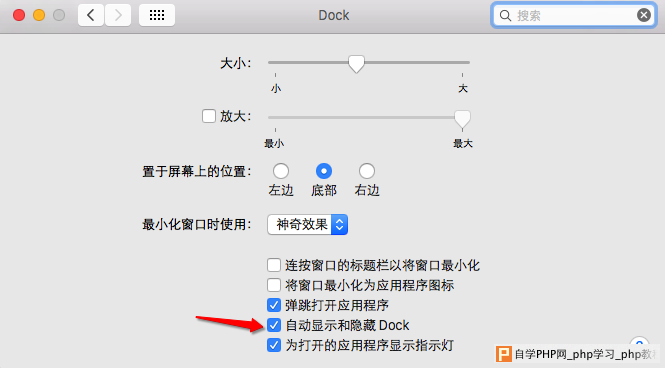The height and width of the screenshot is (368, 665).
Task: Toggle 连按窗口的标题栏以将窗口最小化 checkbox
Action: (274, 265)
